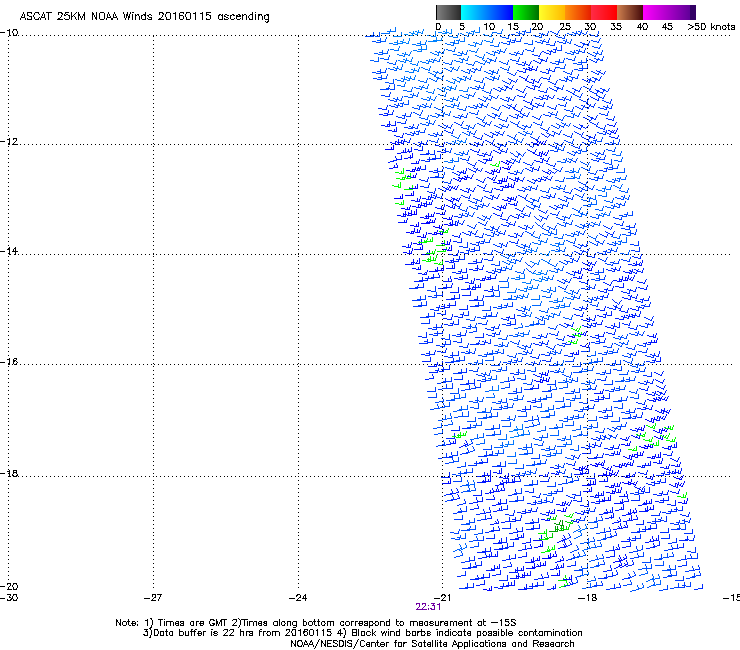The width and height of the screenshot is (740, 650).
Task: Click the '45' label under the color bar
Action: (667, 27)
